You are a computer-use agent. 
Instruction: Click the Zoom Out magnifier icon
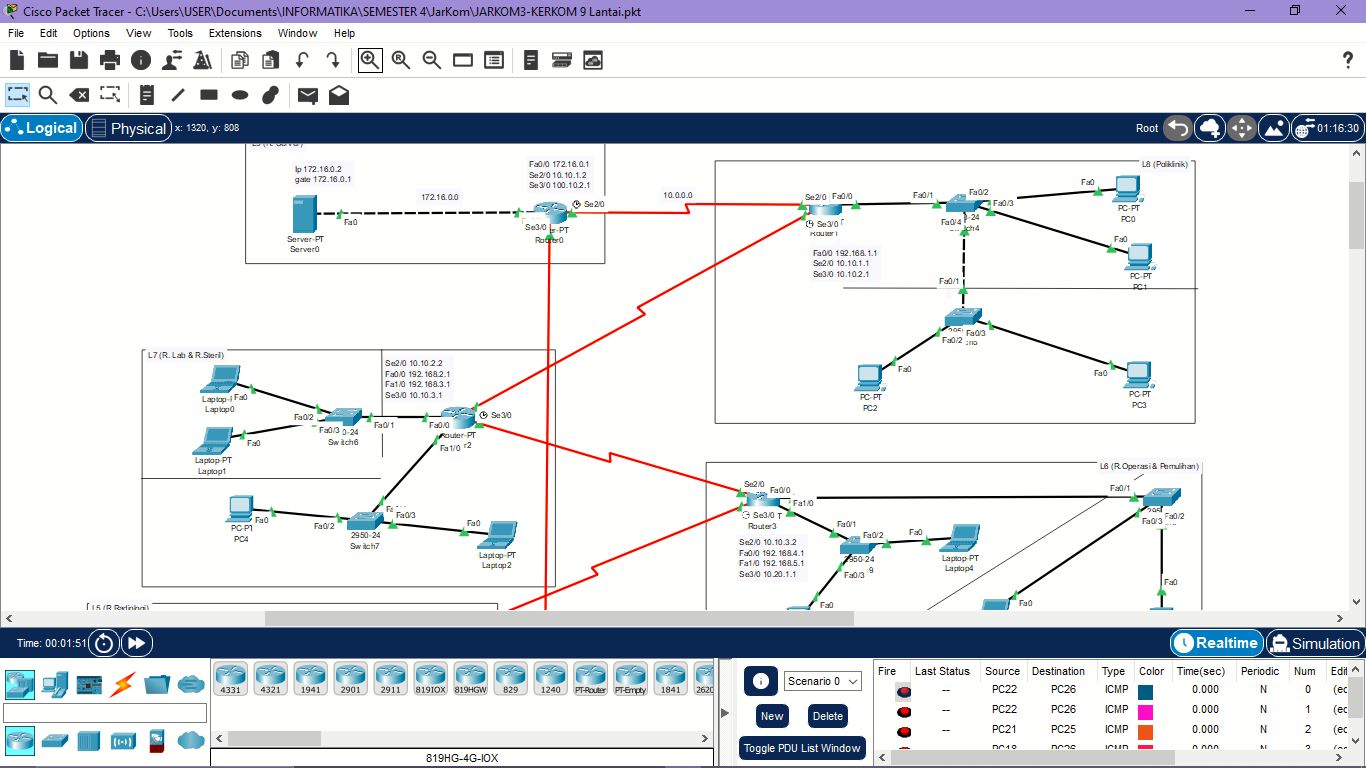tap(432, 60)
